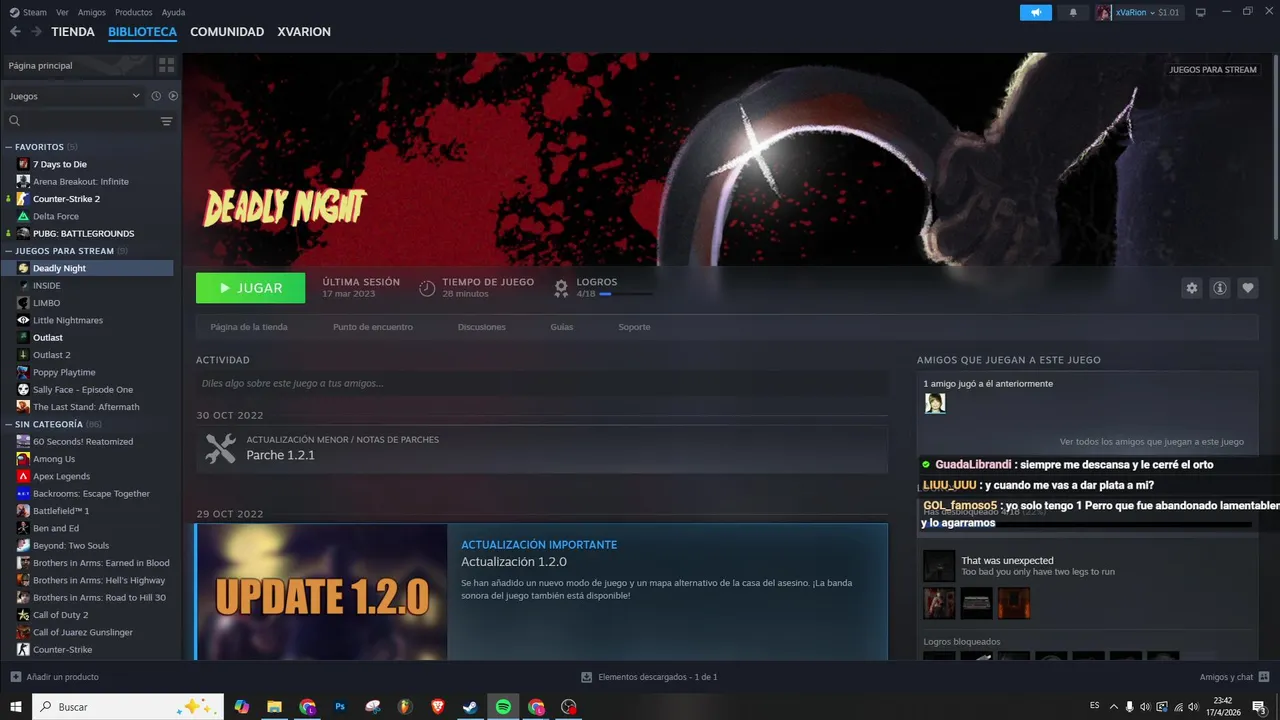This screenshot has width=1280, height=720.
Task: Click the green JUGAR button
Action: tap(251, 288)
